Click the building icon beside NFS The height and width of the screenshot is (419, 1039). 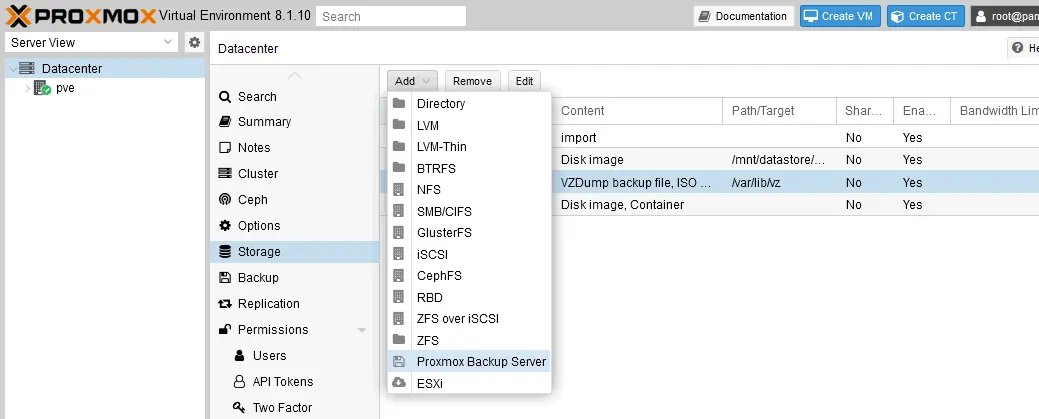[x=399, y=190]
